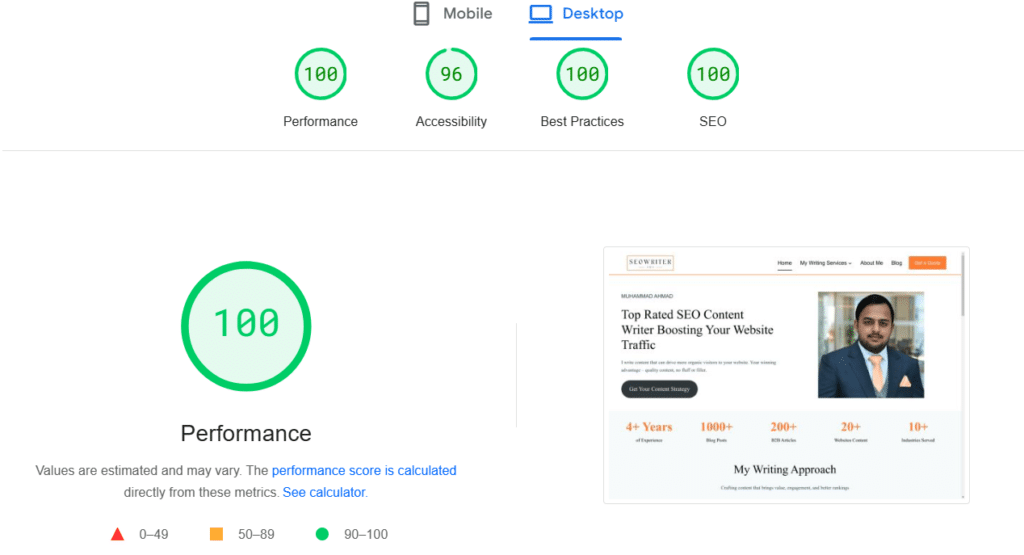Click the profile photo in the page screenshot
This screenshot has height=555, width=1024.
point(870,345)
